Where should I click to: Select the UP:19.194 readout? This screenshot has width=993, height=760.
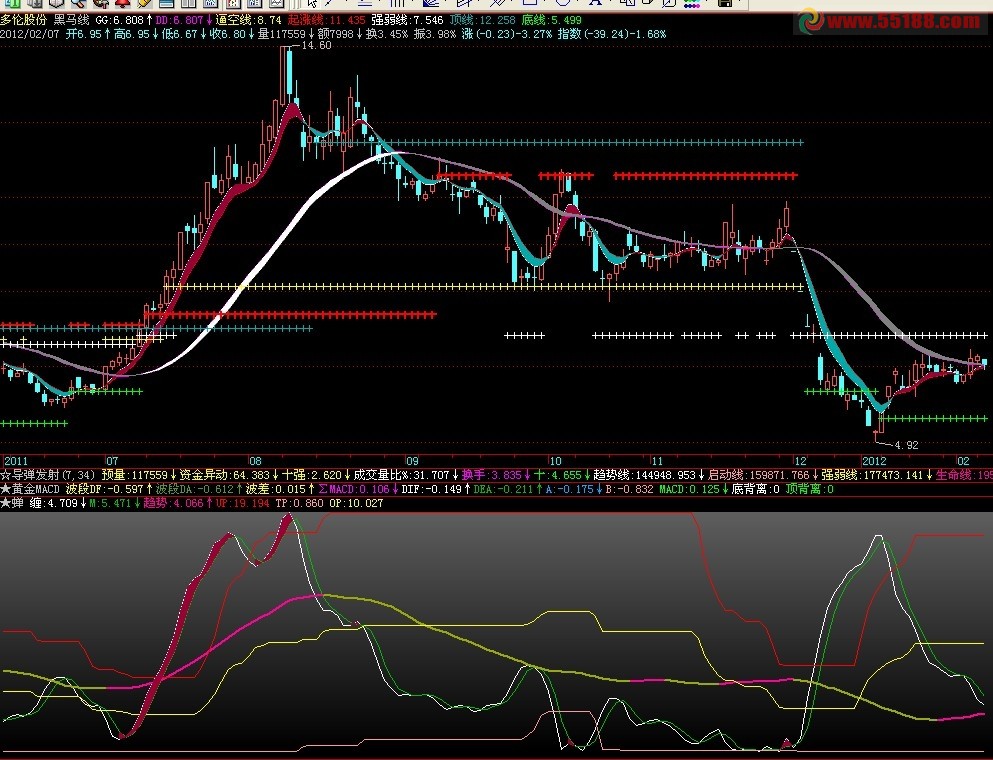pyautogui.click(x=243, y=503)
